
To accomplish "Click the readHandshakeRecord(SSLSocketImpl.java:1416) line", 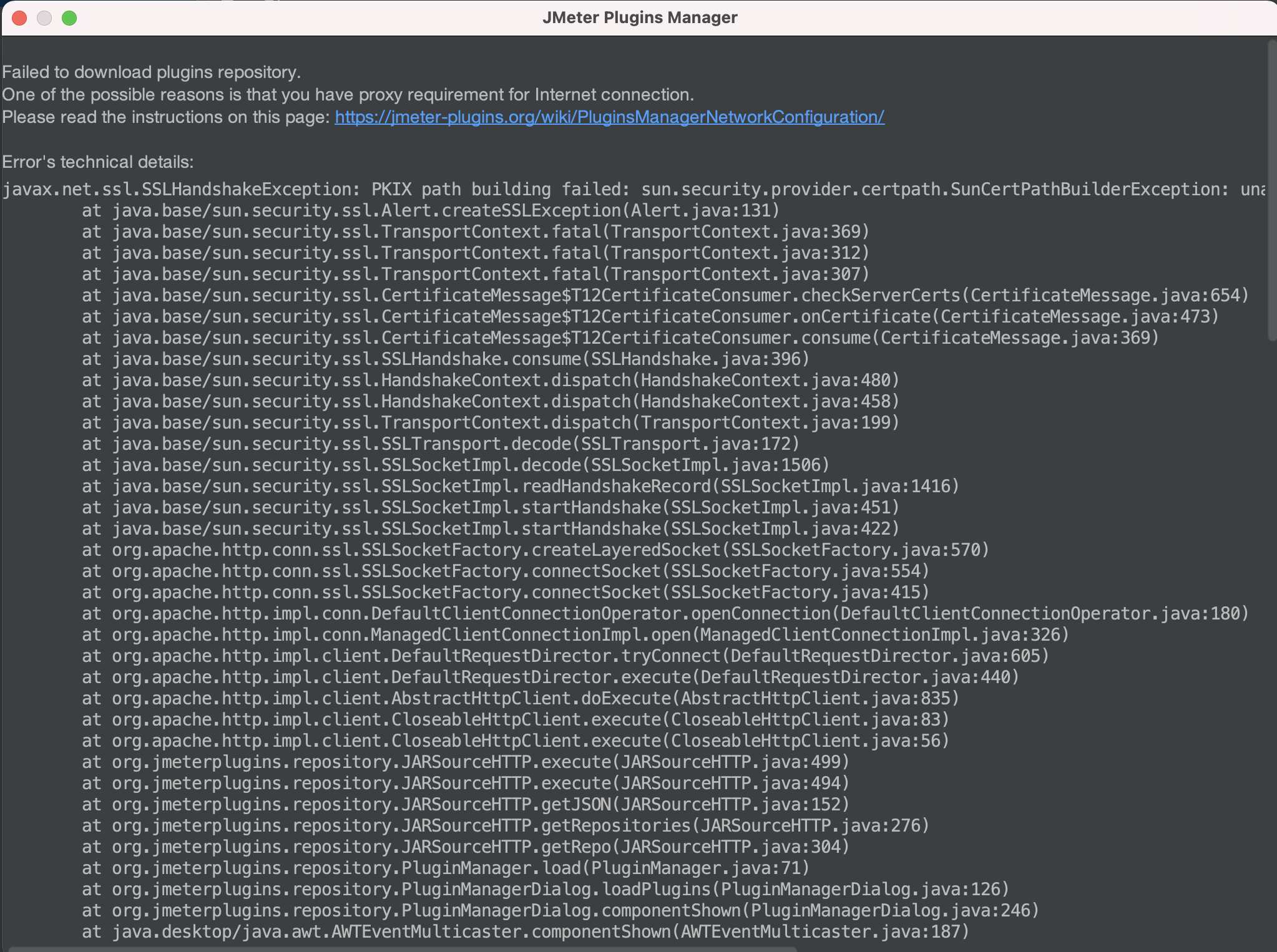I will (521, 486).
